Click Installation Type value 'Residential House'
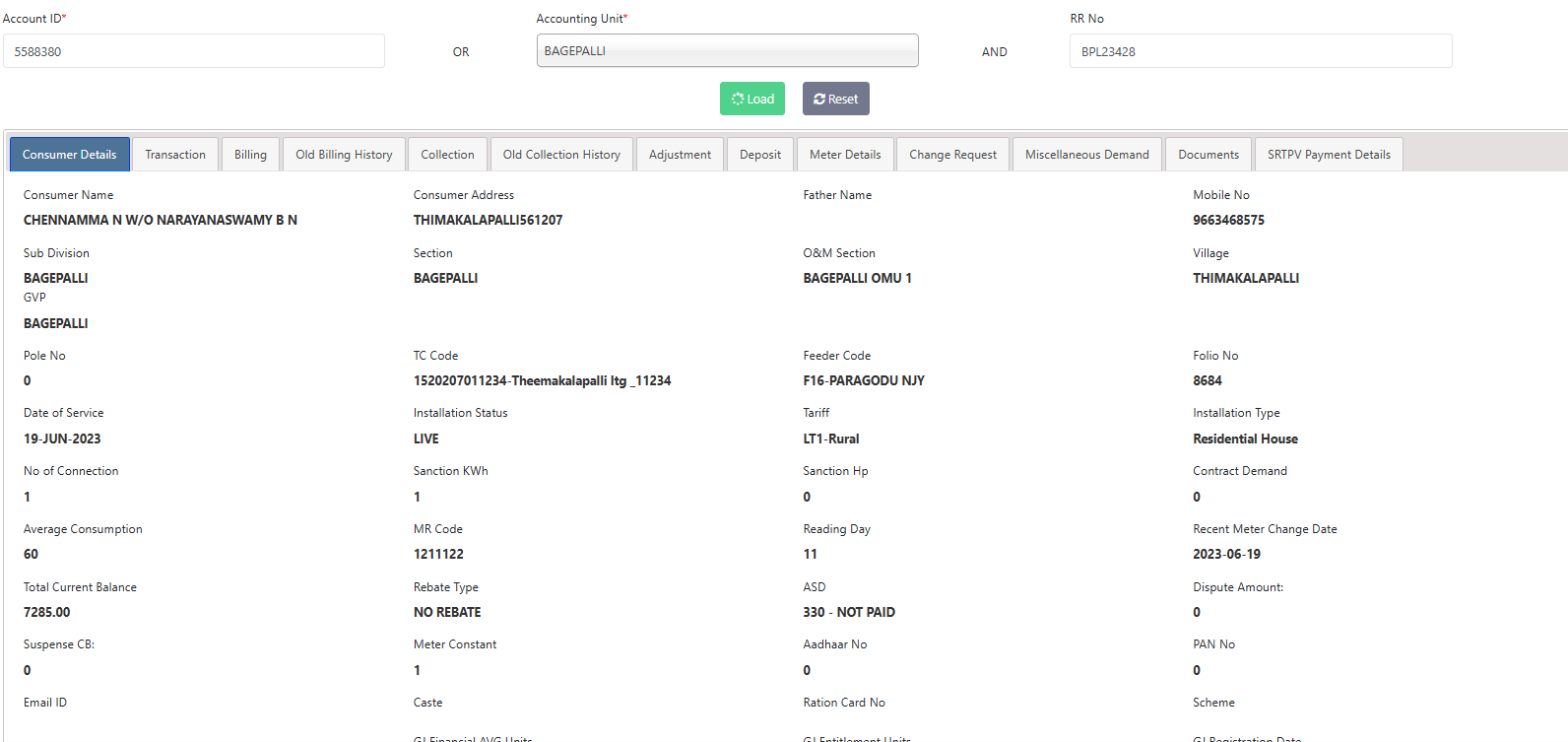The width and height of the screenshot is (1568, 742). [1245, 438]
